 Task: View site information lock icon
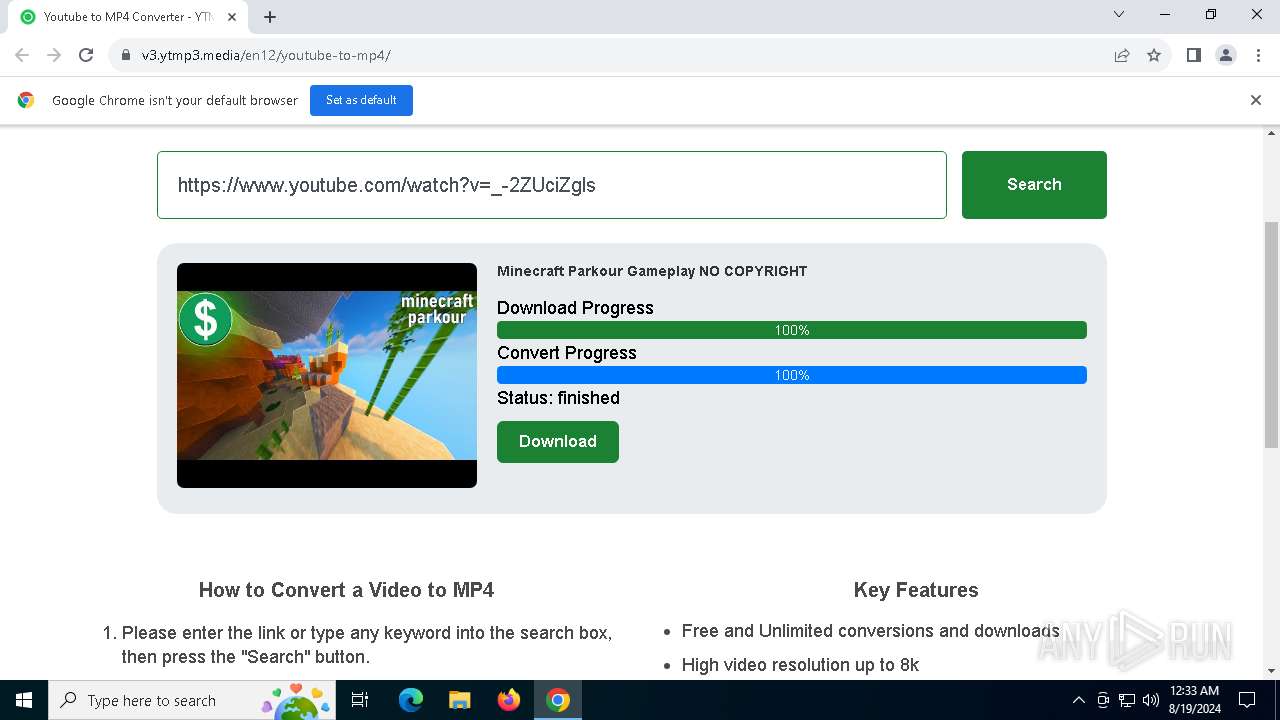click(x=126, y=55)
